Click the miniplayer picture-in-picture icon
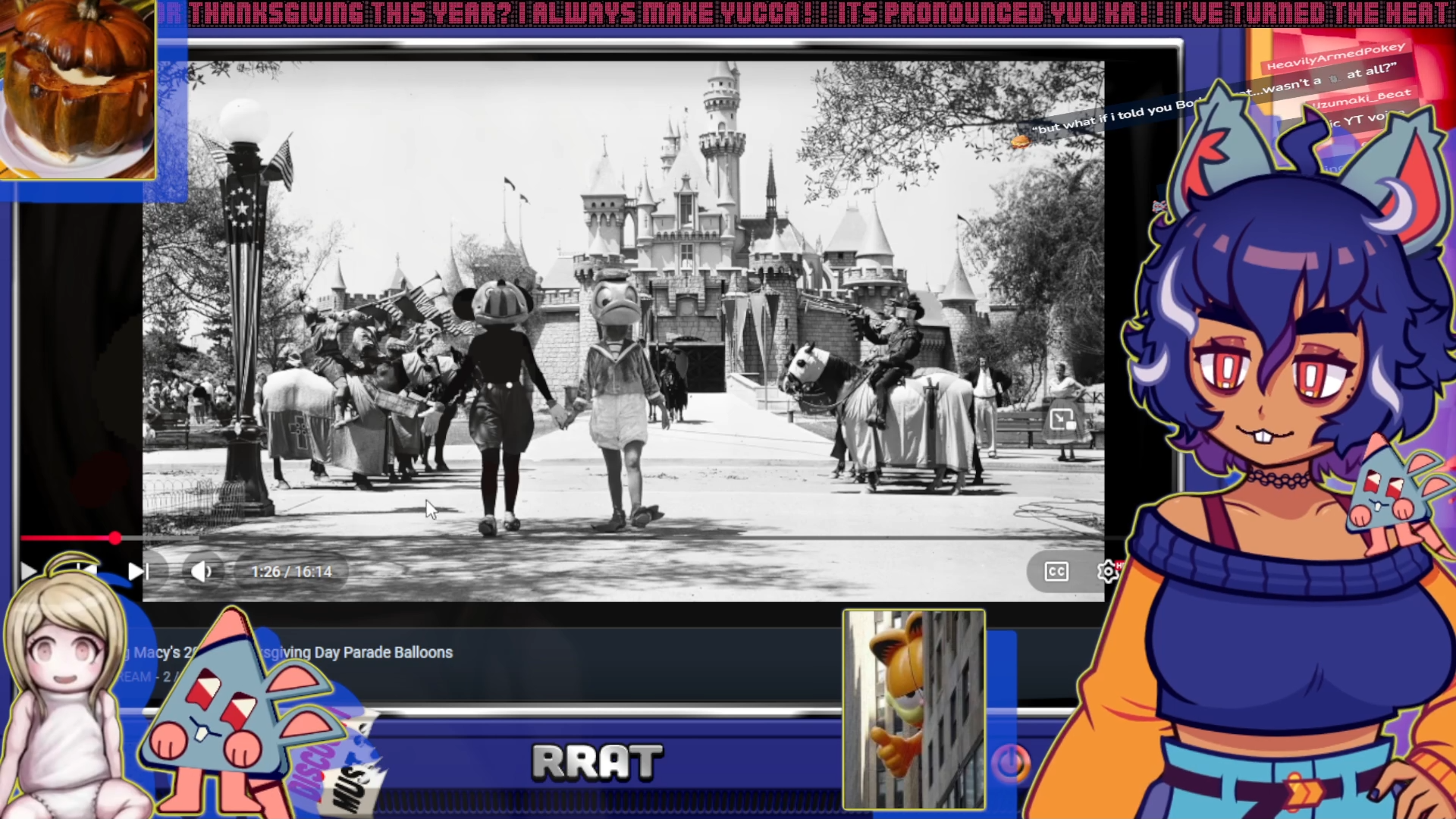This screenshot has height=819, width=1456. (1062, 419)
